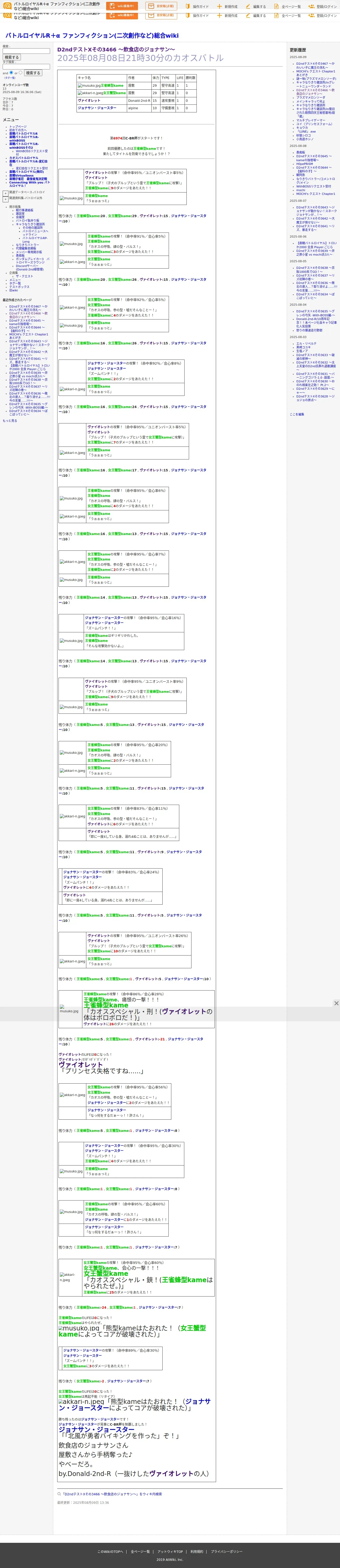Image resolution: width=340 pixels, height=1568 pixels.
Task: Open ザ・クエスト link
Action: [x=24, y=276]
